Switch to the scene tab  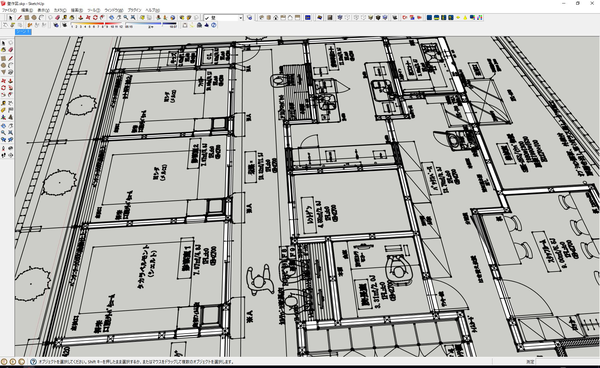click(x=23, y=32)
